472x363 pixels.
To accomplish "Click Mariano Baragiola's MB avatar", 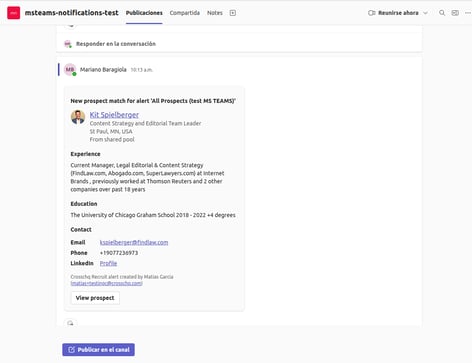I will [x=70, y=69].
